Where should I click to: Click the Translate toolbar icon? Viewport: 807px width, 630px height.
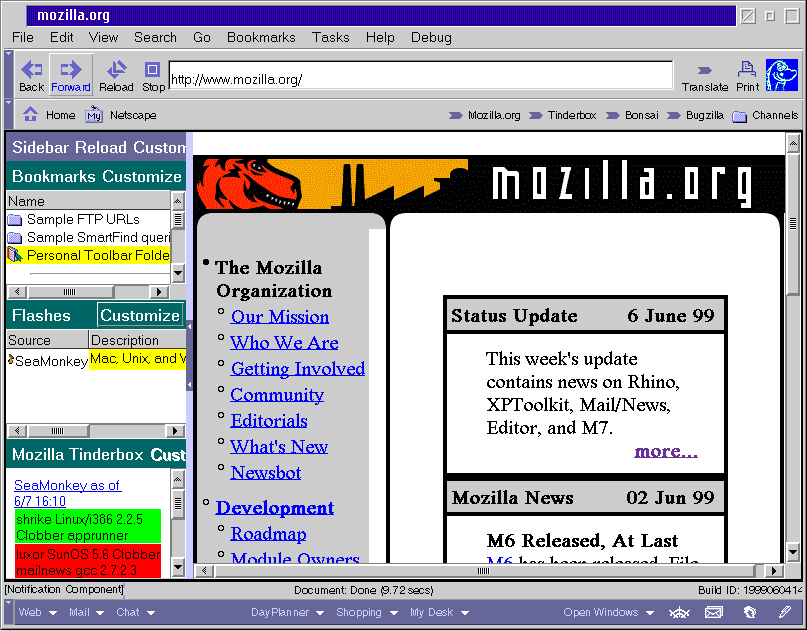point(705,77)
